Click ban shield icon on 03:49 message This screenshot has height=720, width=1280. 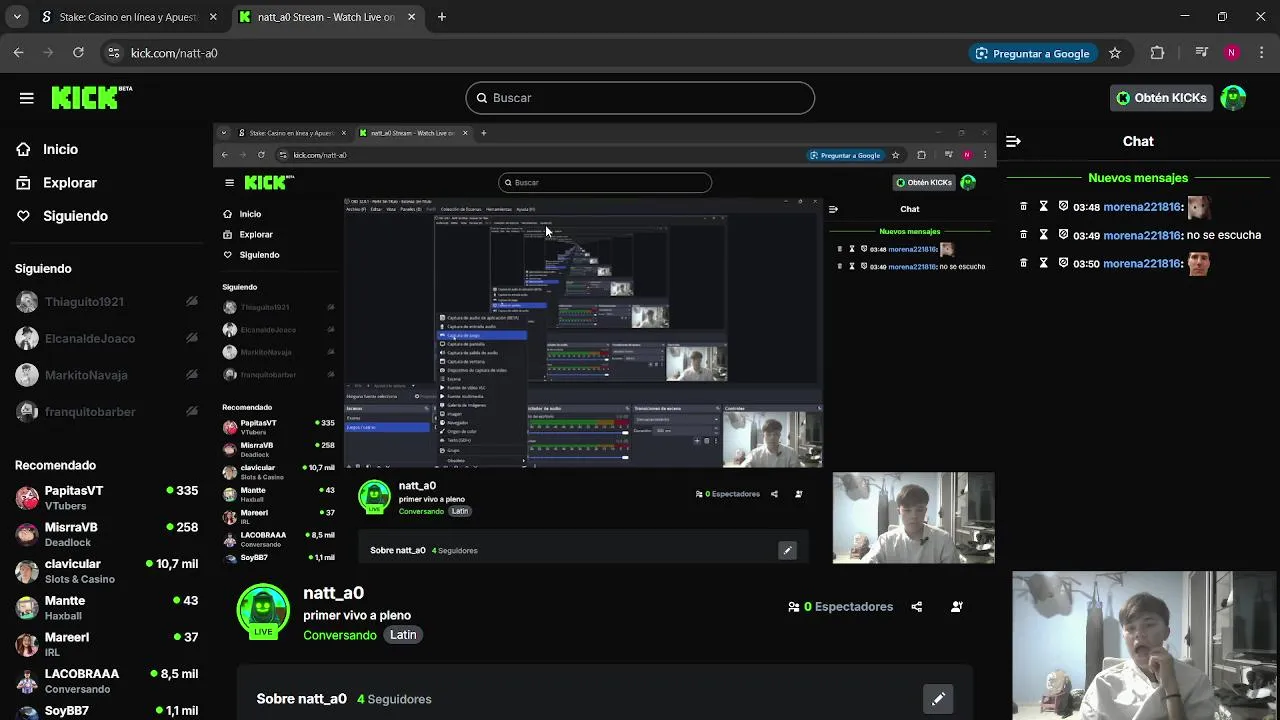tap(1063, 235)
